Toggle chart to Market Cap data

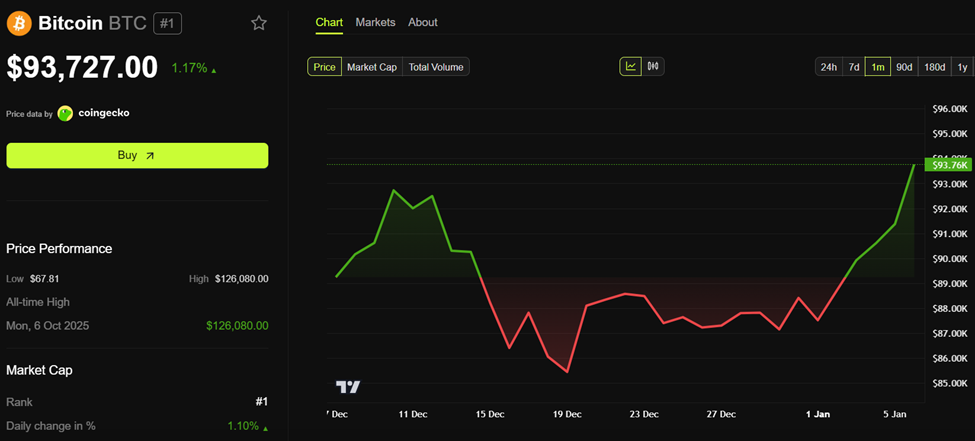click(x=372, y=67)
